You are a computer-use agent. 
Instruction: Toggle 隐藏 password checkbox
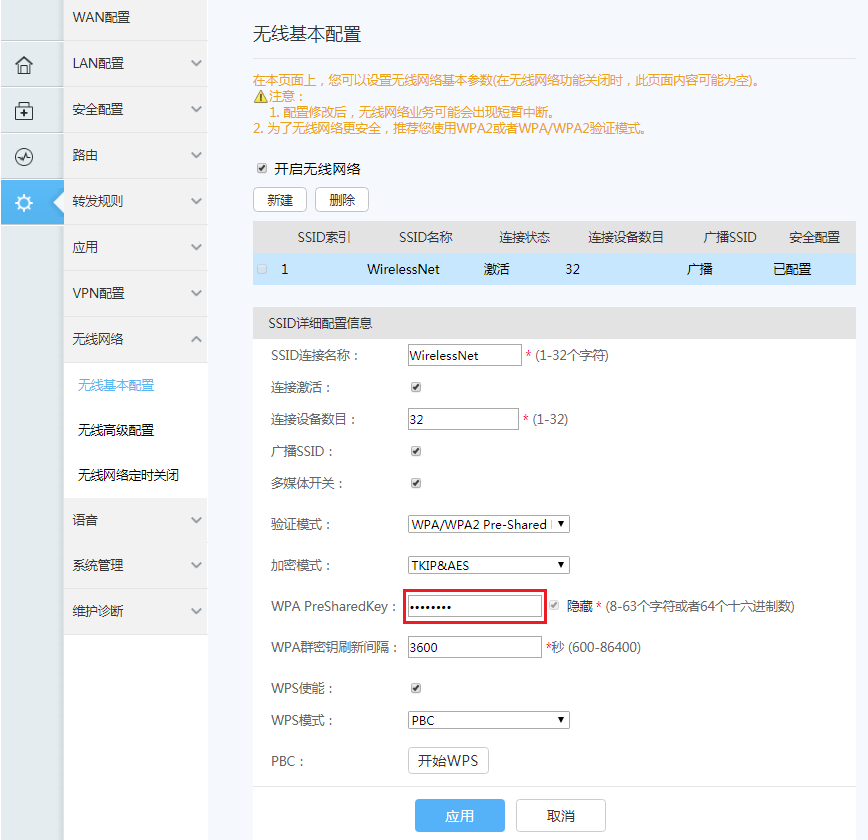tap(554, 605)
